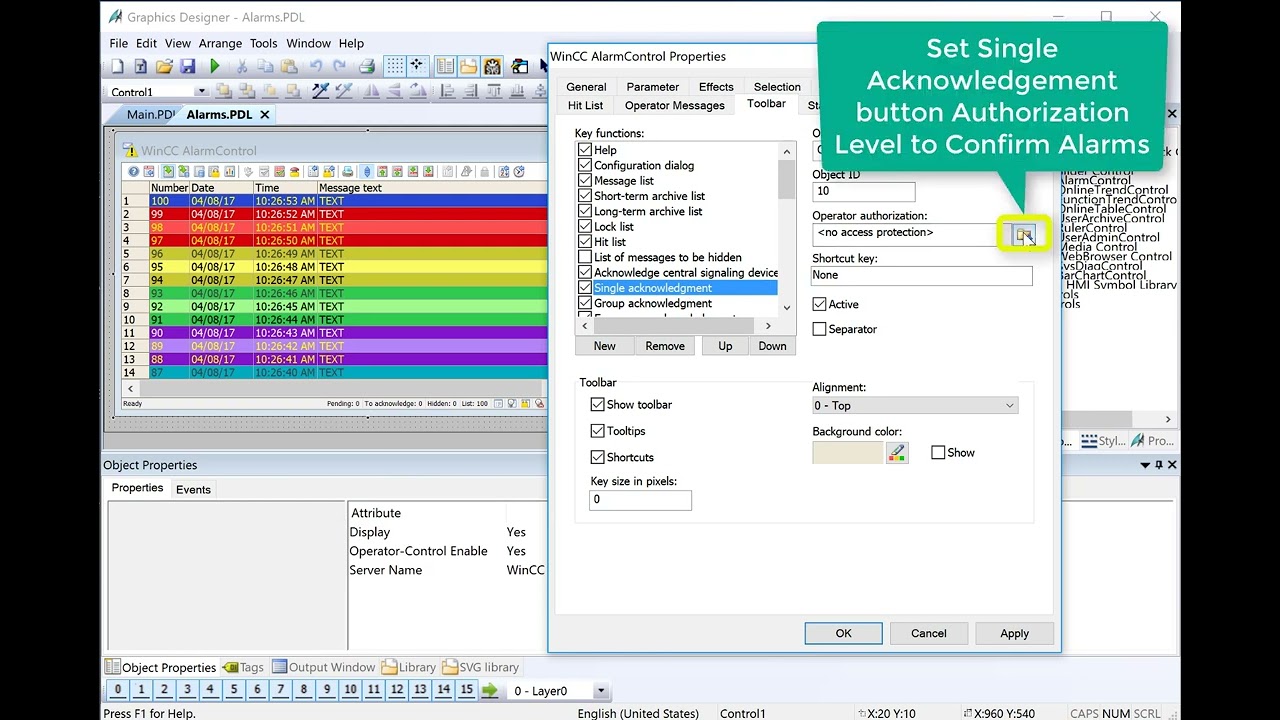Toggle Lock list key function checkbox
This screenshot has width=1280, height=720.
pos(585,227)
